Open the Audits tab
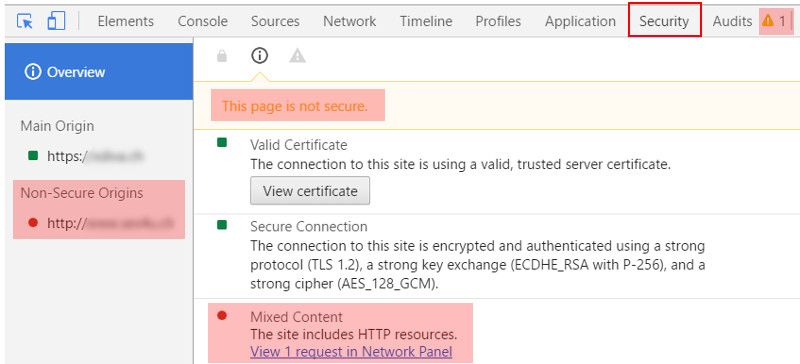This screenshot has width=800, height=364. 732,21
